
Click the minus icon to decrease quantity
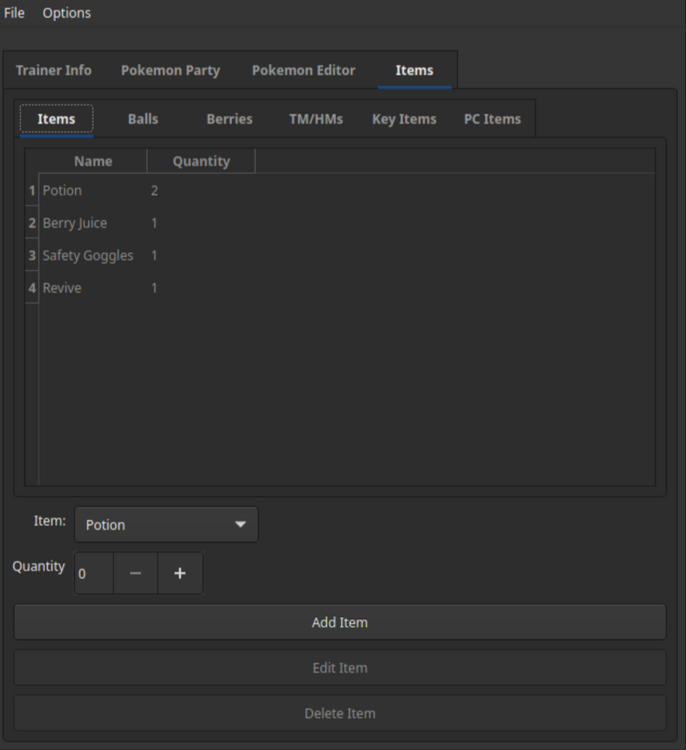pos(135,574)
